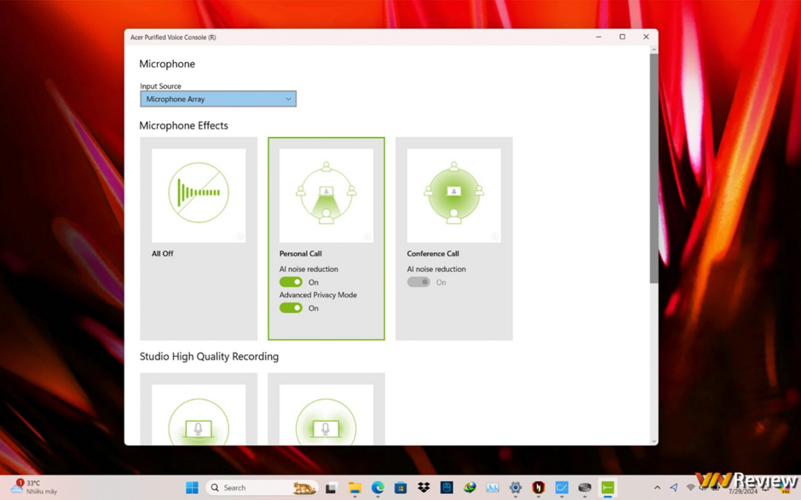Open Dropbox from the taskbar

pos(423,488)
